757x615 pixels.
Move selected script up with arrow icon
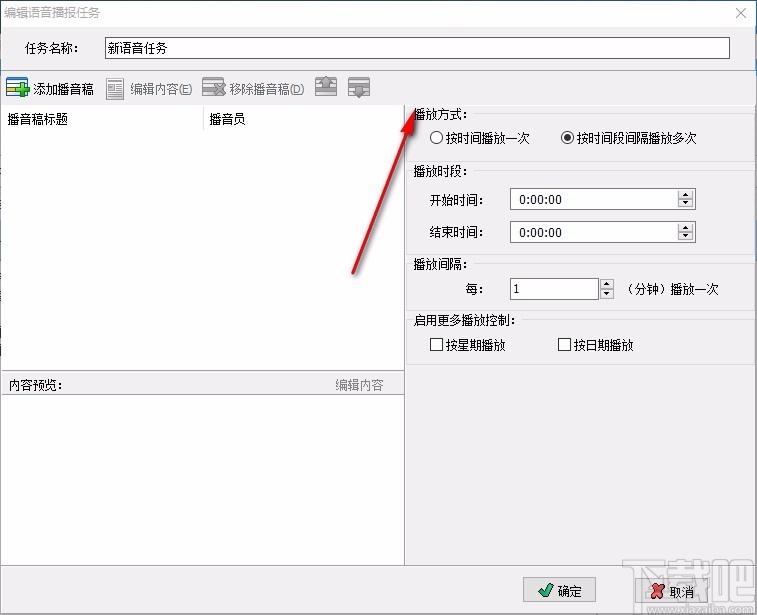click(x=326, y=87)
